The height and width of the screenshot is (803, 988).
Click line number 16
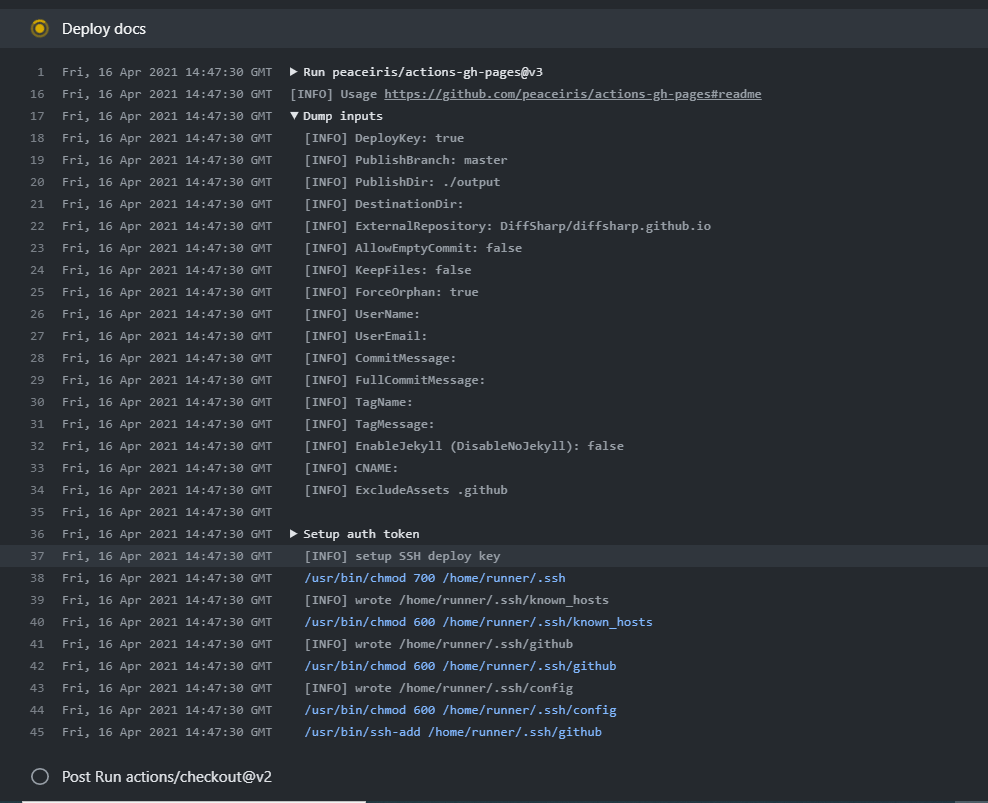[x=36, y=94]
